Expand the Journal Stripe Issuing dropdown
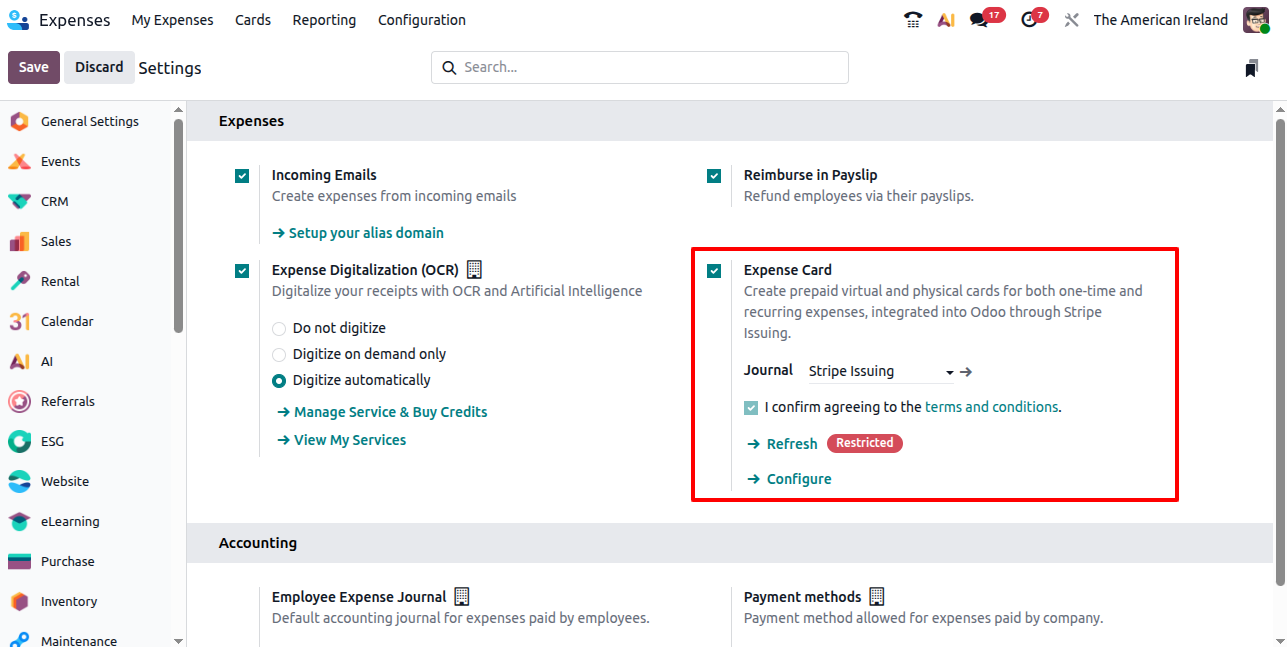1287x647 pixels. 881,372
